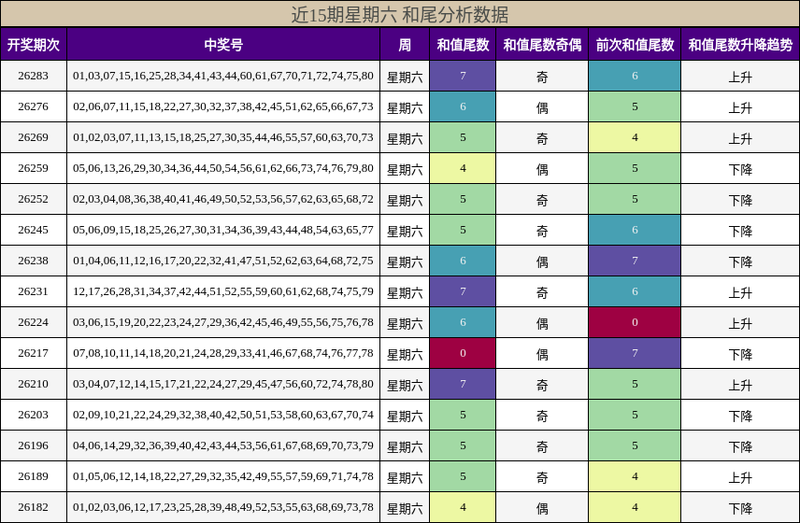
Task: Click winning numbers of draw 26238
Action: [x=223, y=261]
